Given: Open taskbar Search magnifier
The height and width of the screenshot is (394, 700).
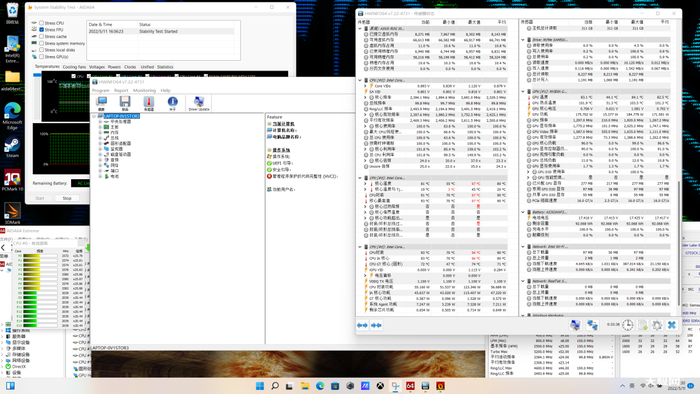Looking at the screenshot, I should point(275,386).
